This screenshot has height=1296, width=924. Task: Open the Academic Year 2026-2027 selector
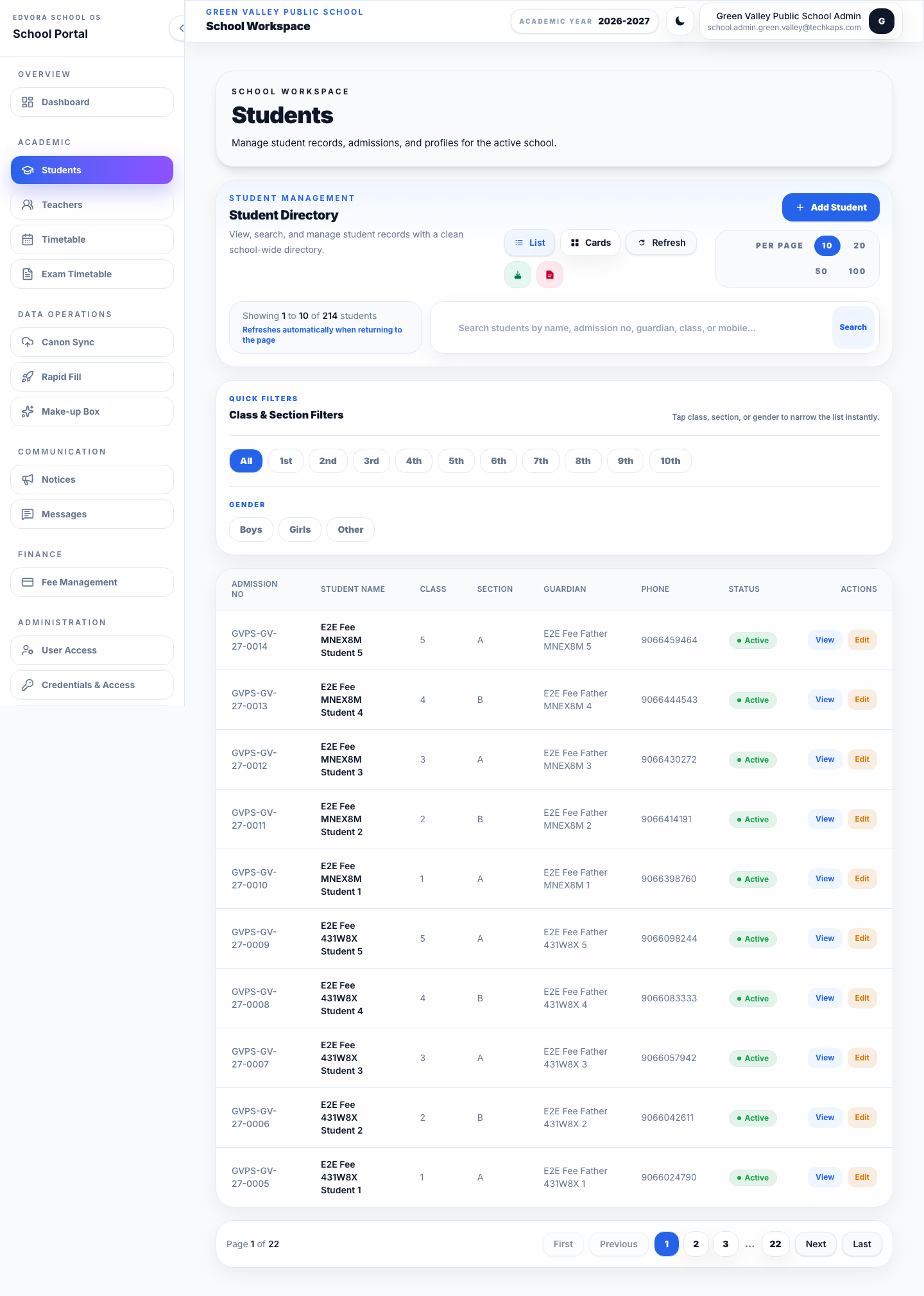tap(585, 21)
